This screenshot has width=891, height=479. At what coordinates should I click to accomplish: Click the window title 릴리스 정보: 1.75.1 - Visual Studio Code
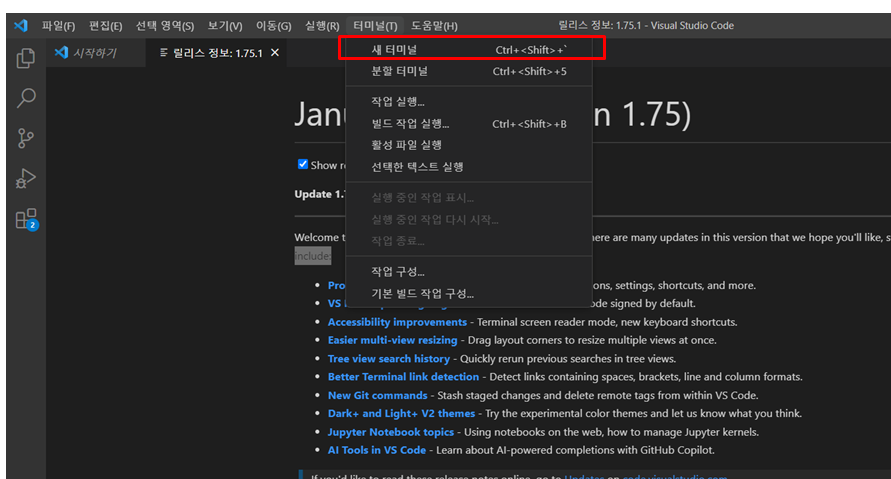pos(646,26)
